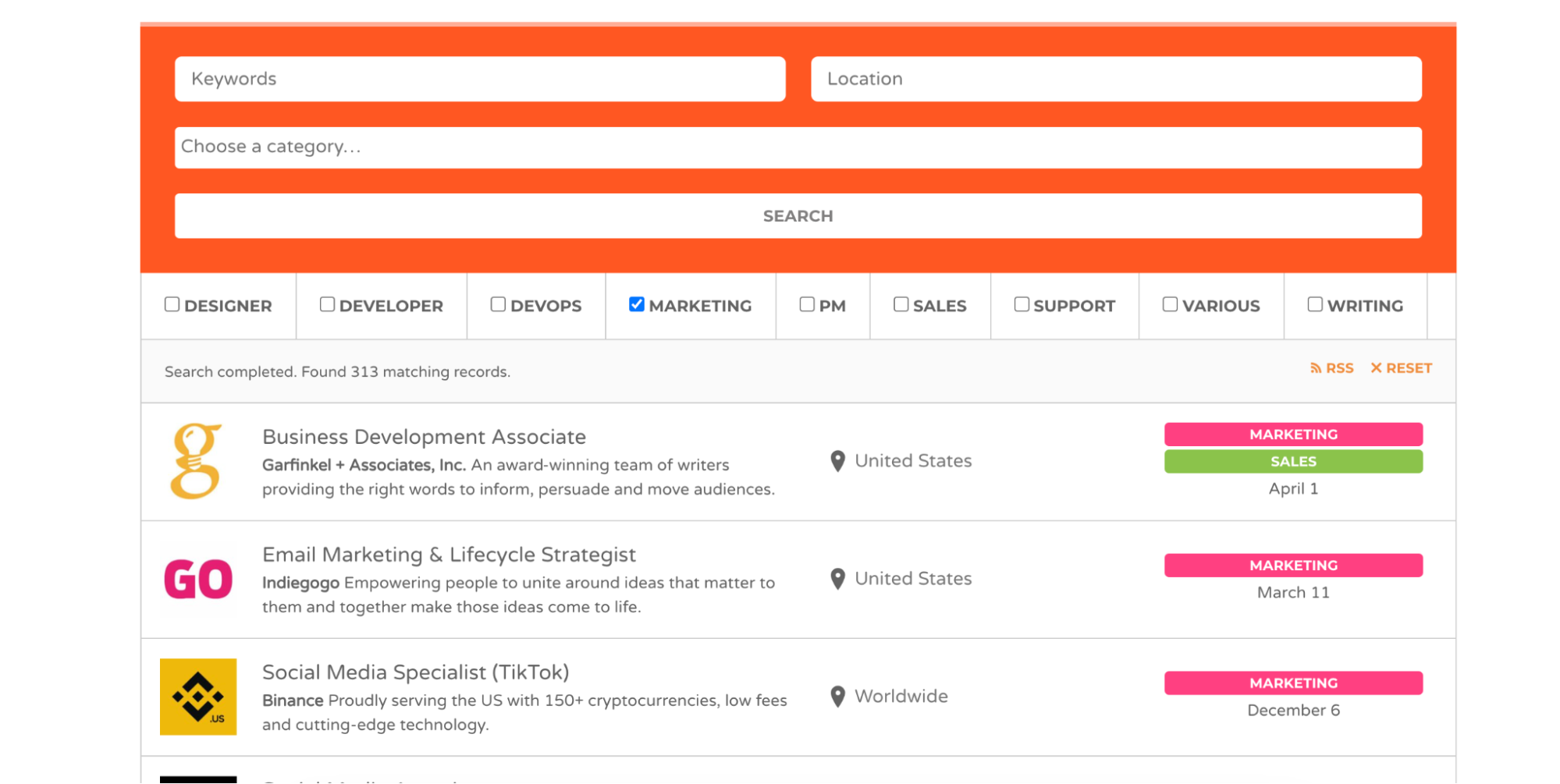
Task: Open the Garfinkel + Associates lightbulb logo
Action: pos(197,461)
